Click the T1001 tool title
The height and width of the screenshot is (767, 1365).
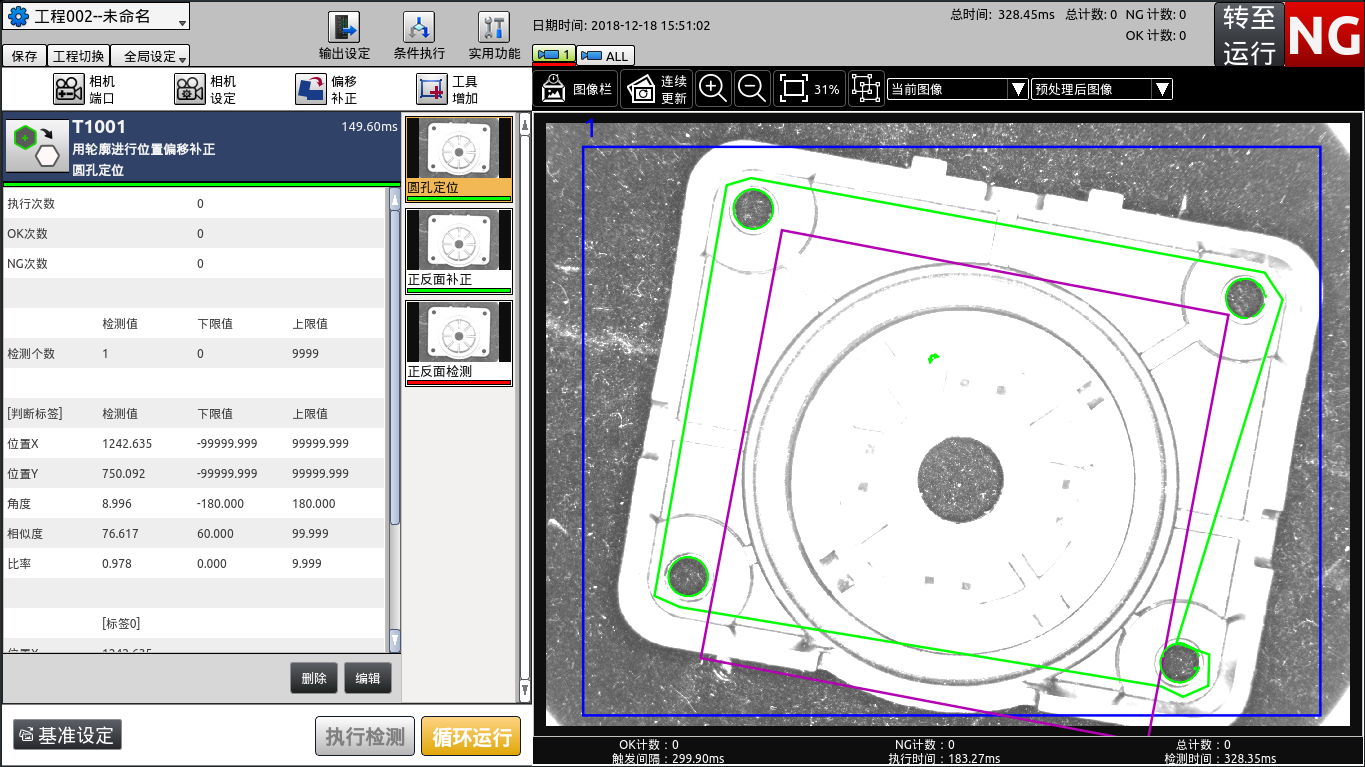(x=99, y=127)
